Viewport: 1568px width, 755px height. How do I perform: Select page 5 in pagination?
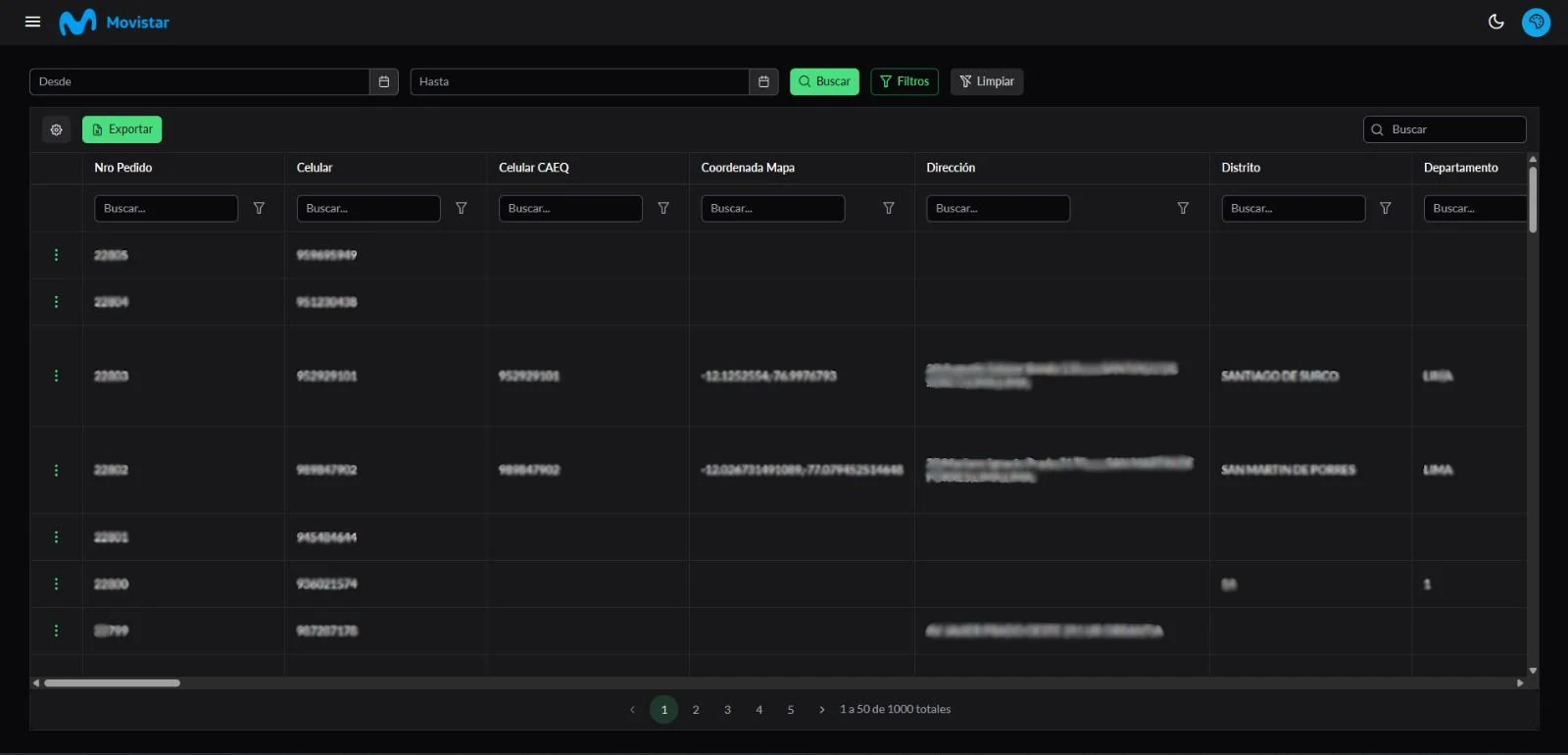click(x=790, y=709)
